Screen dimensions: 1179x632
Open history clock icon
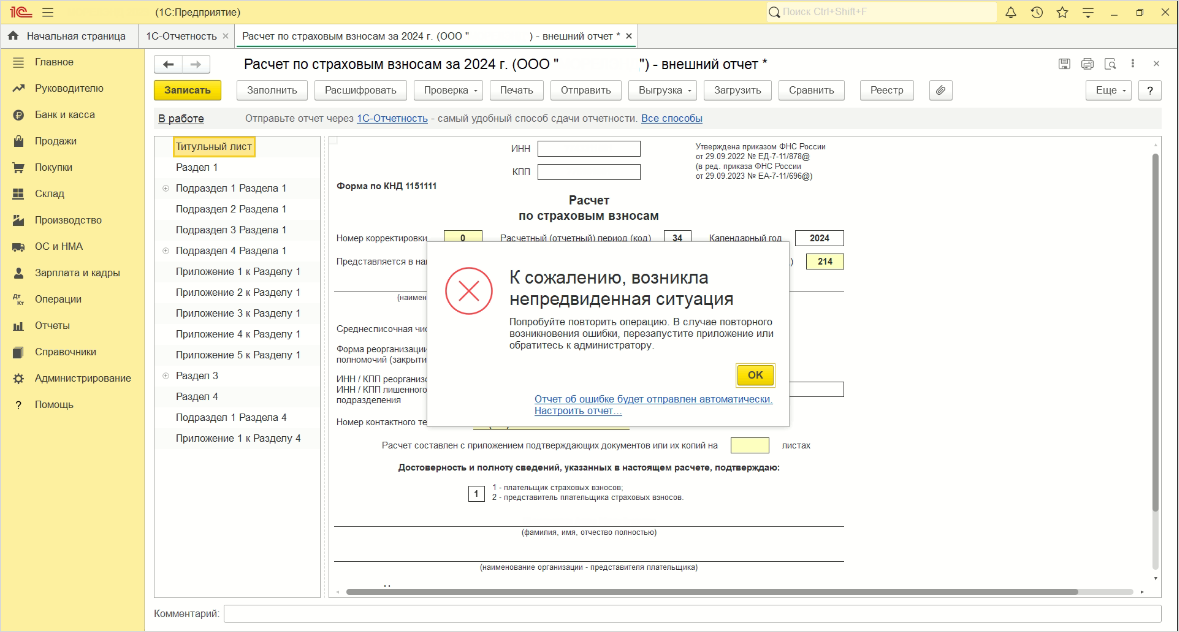1037,12
